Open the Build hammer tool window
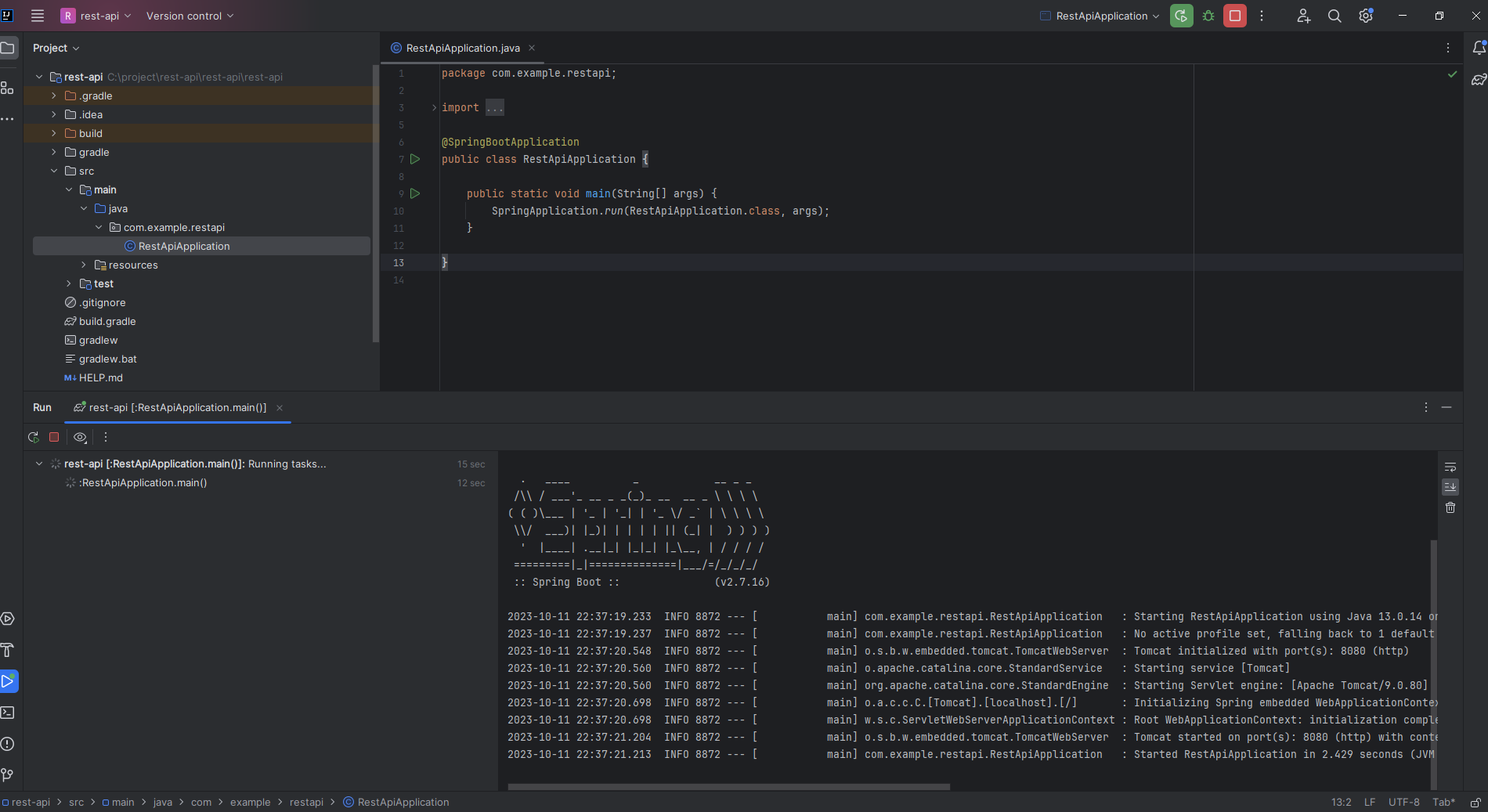This screenshot has width=1488, height=812. coord(8,650)
